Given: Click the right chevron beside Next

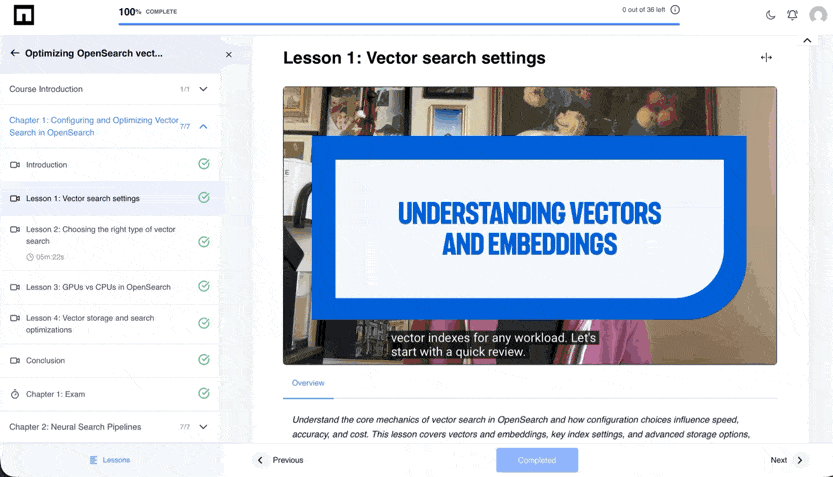Looking at the screenshot, I should (800, 460).
